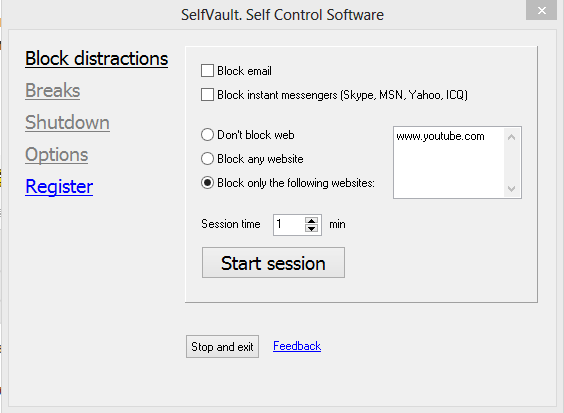Increase session time with up arrow
The image size is (564, 413).
pyautogui.click(x=311, y=221)
